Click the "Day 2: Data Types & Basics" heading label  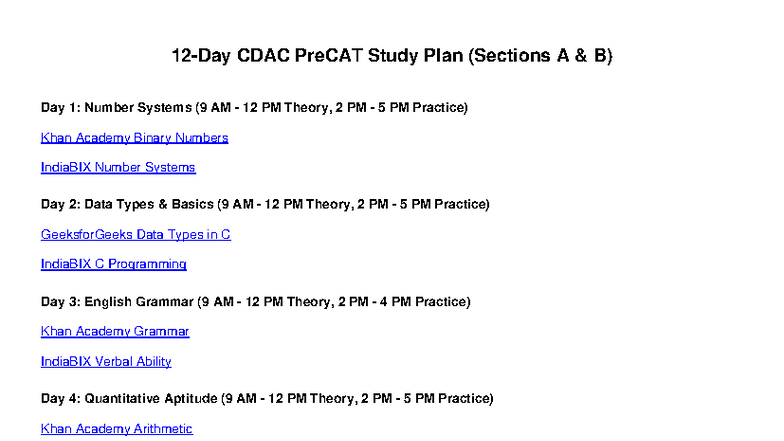[127, 204]
